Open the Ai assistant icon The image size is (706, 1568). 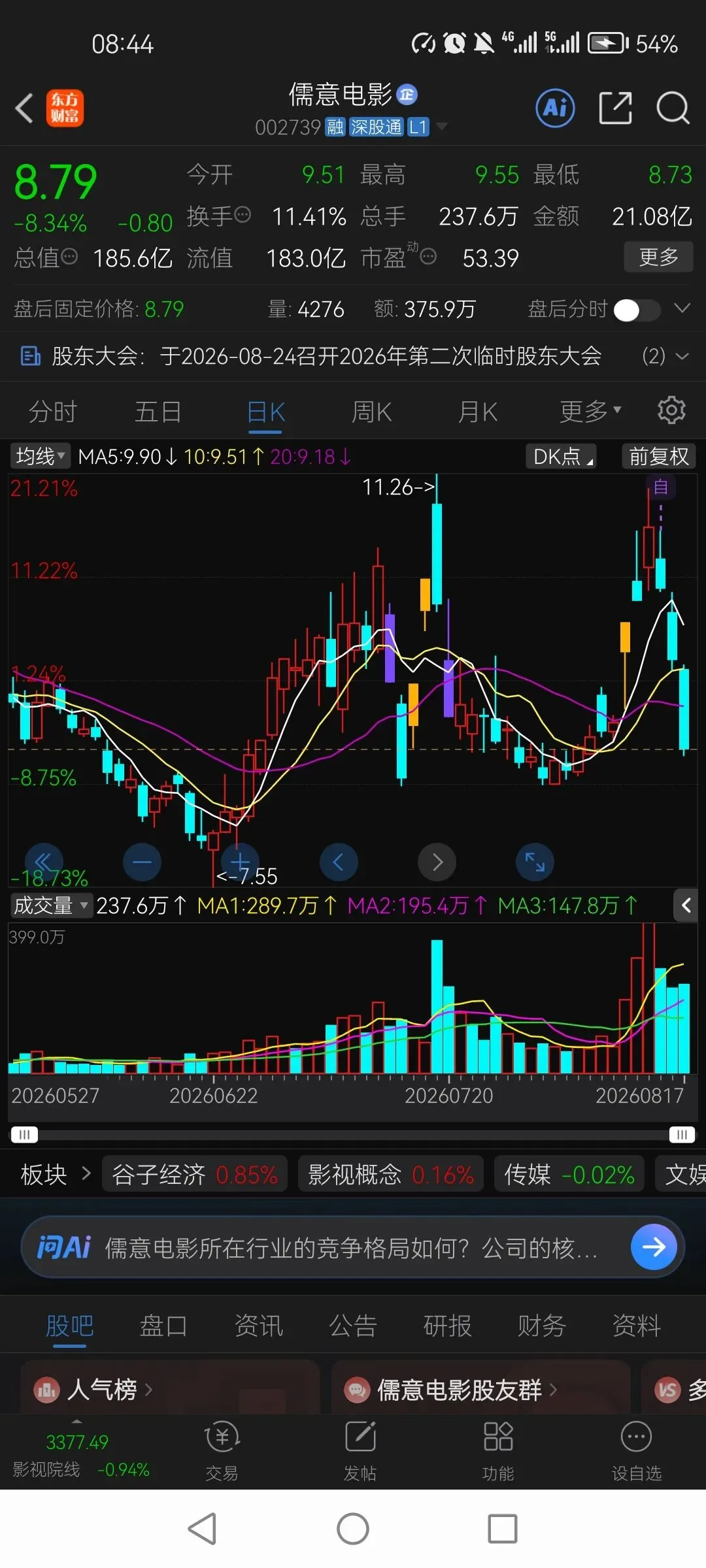click(555, 108)
